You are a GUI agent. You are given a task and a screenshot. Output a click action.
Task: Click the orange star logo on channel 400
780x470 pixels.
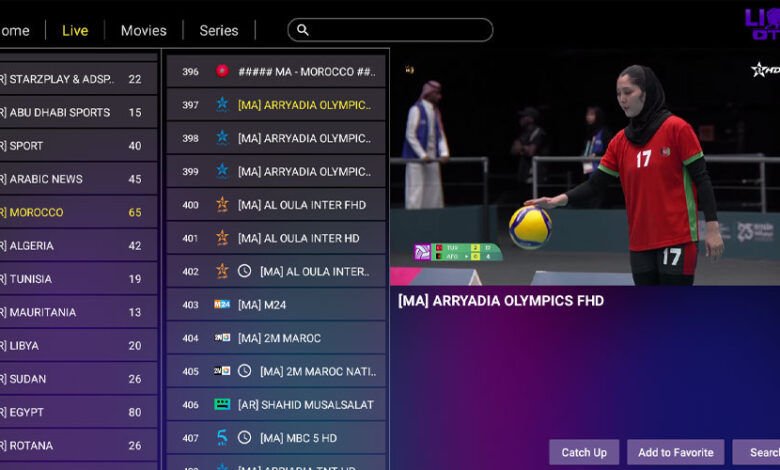coord(222,205)
